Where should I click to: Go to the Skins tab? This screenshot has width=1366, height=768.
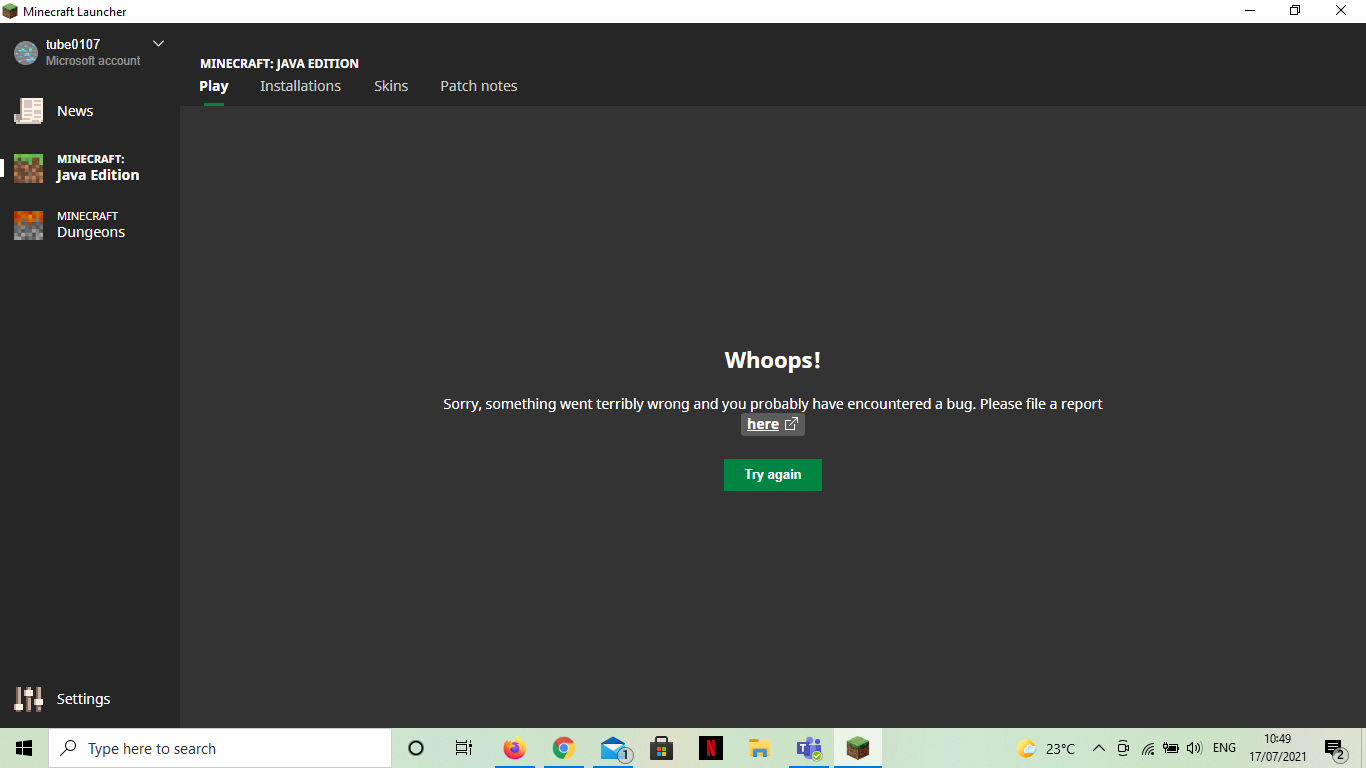click(391, 86)
